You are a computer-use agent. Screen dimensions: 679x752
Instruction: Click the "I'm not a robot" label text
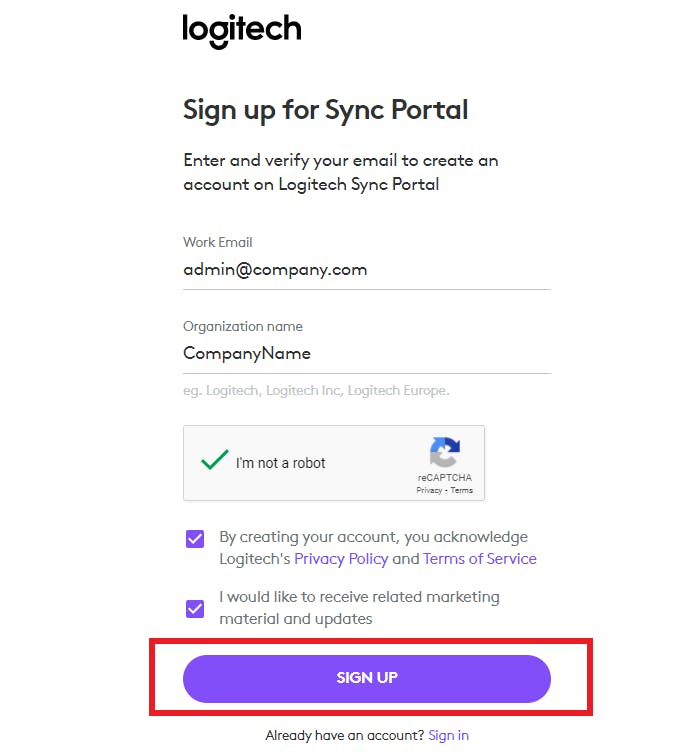coord(280,463)
